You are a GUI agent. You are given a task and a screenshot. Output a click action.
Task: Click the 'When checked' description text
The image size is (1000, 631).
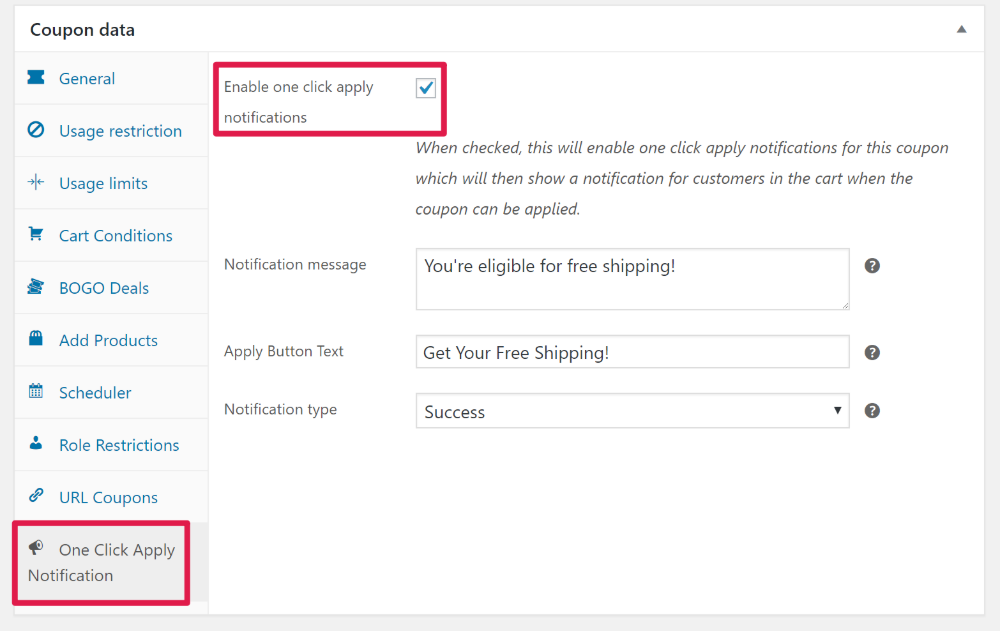point(682,178)
